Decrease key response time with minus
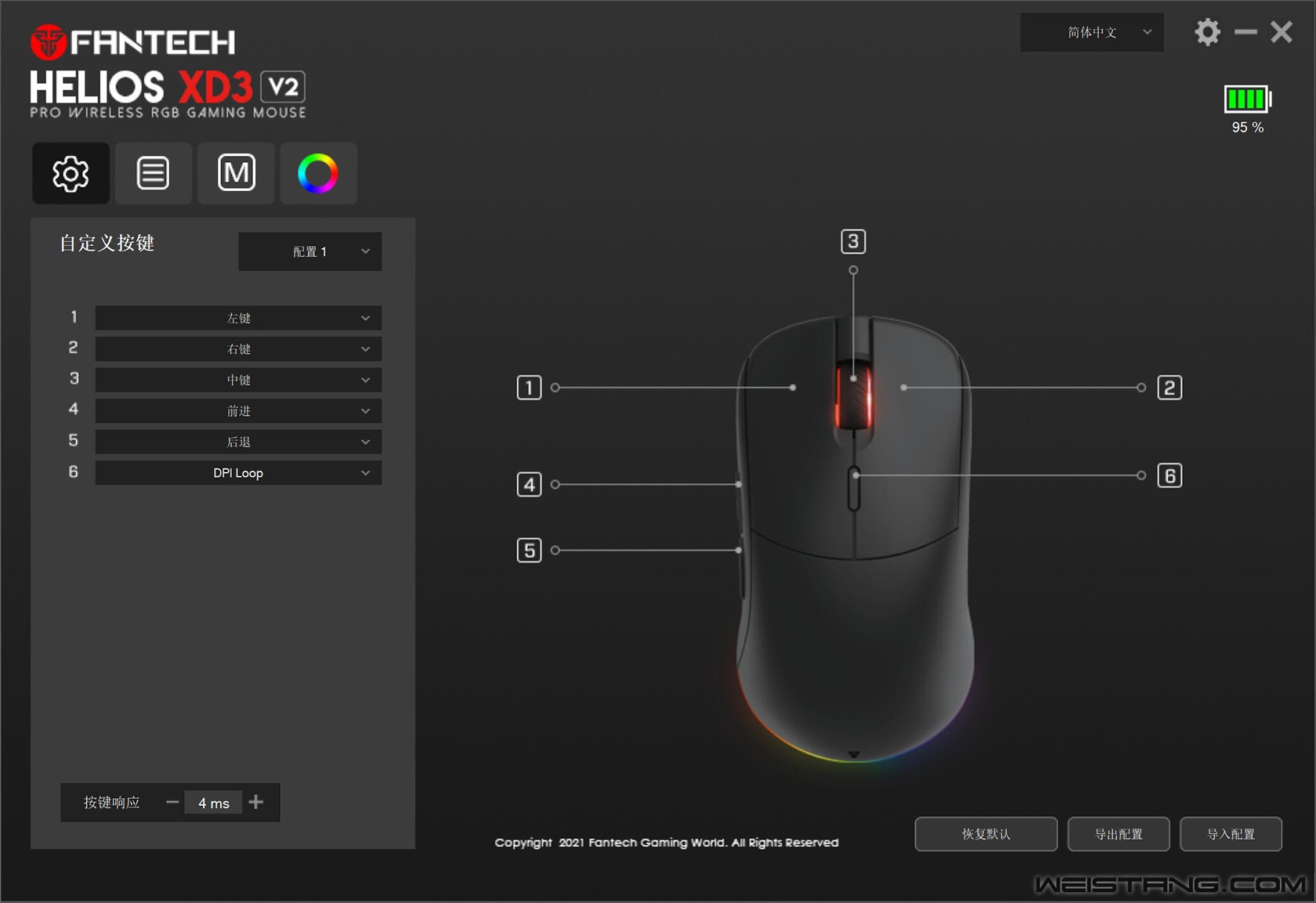Viewport: 1316px width, 903px height. [x=172, y=802]
